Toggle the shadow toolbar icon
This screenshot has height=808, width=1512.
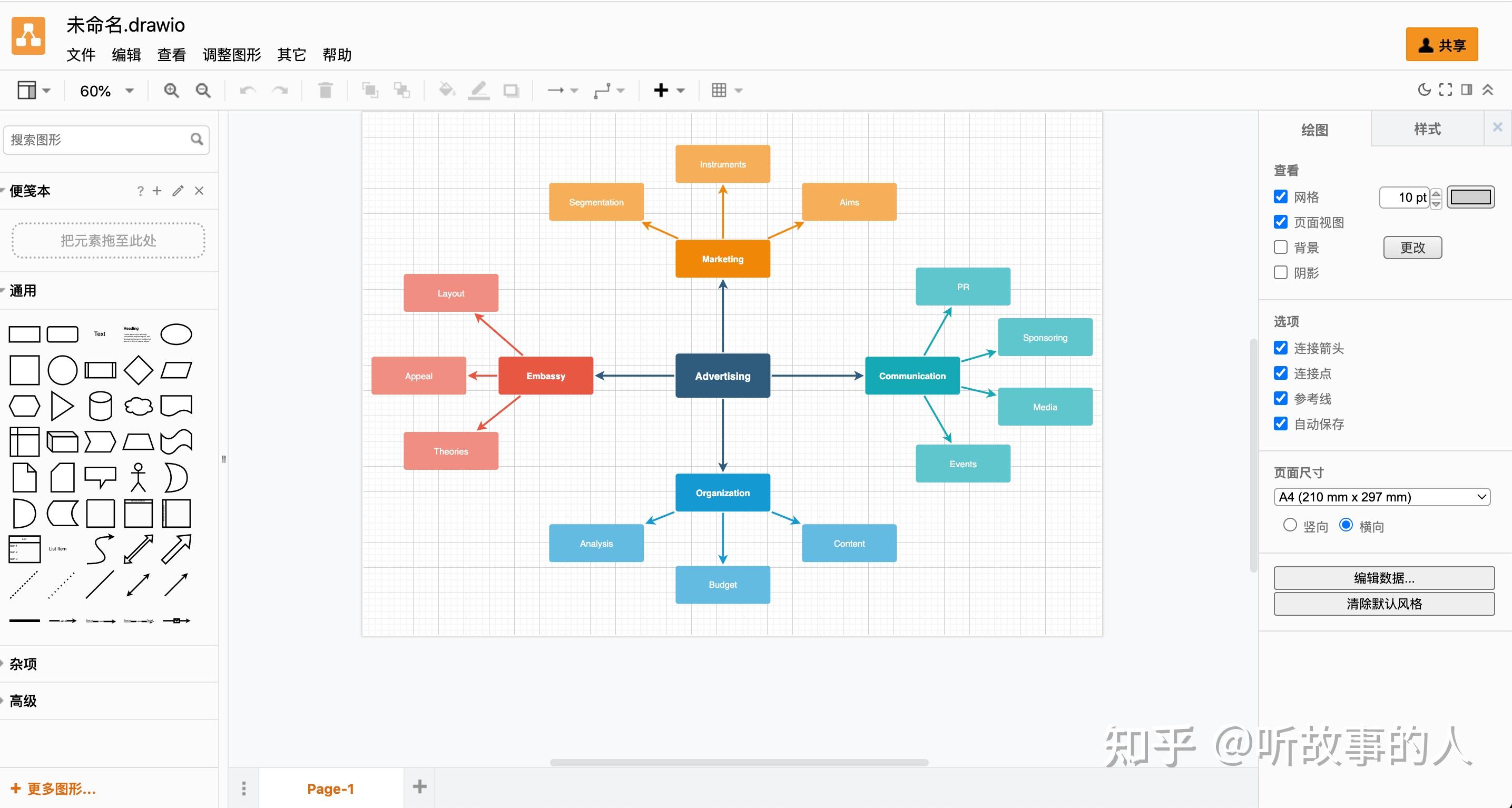click(x=511, y=91)
